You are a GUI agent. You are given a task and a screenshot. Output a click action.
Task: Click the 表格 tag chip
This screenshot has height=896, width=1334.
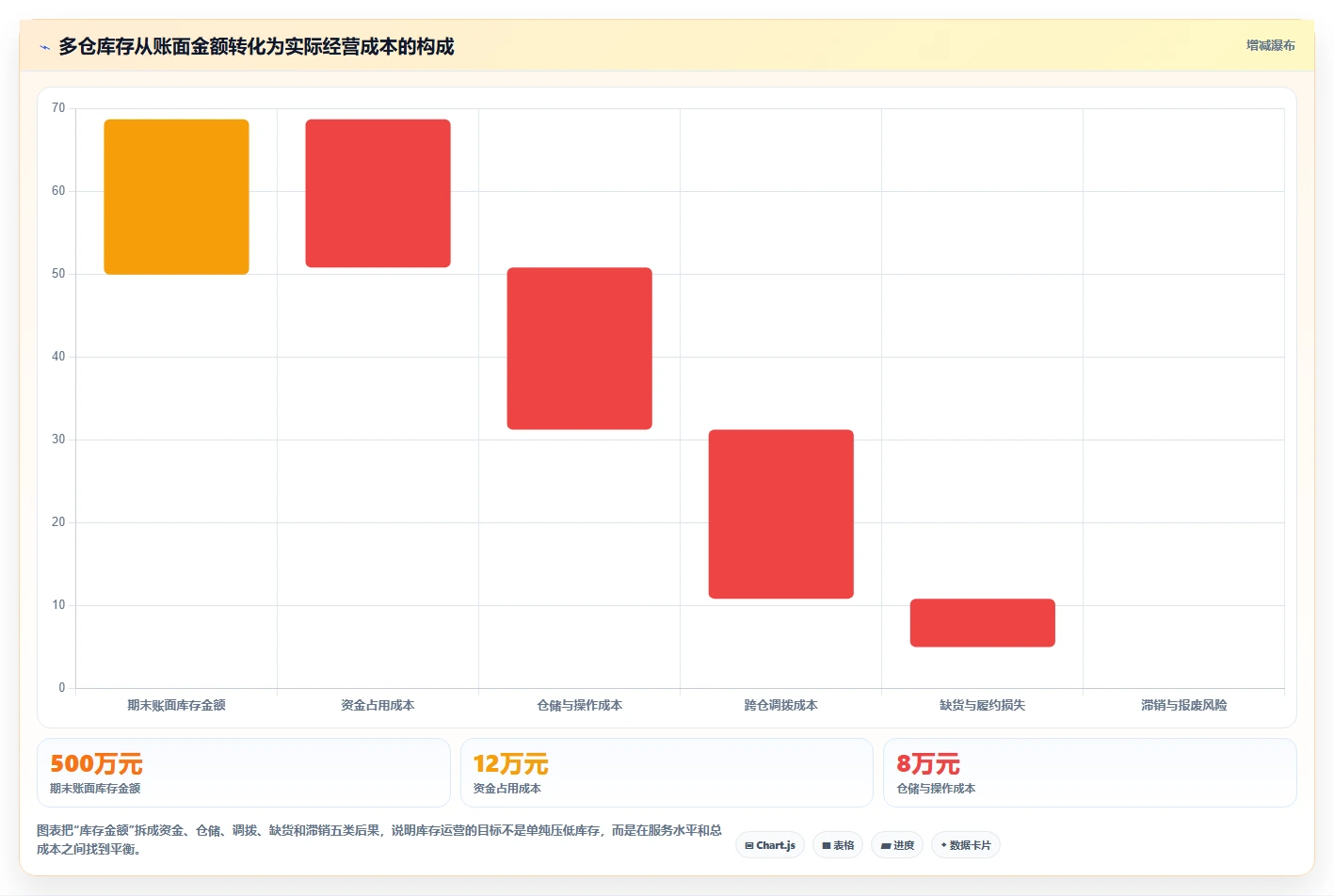838,845
